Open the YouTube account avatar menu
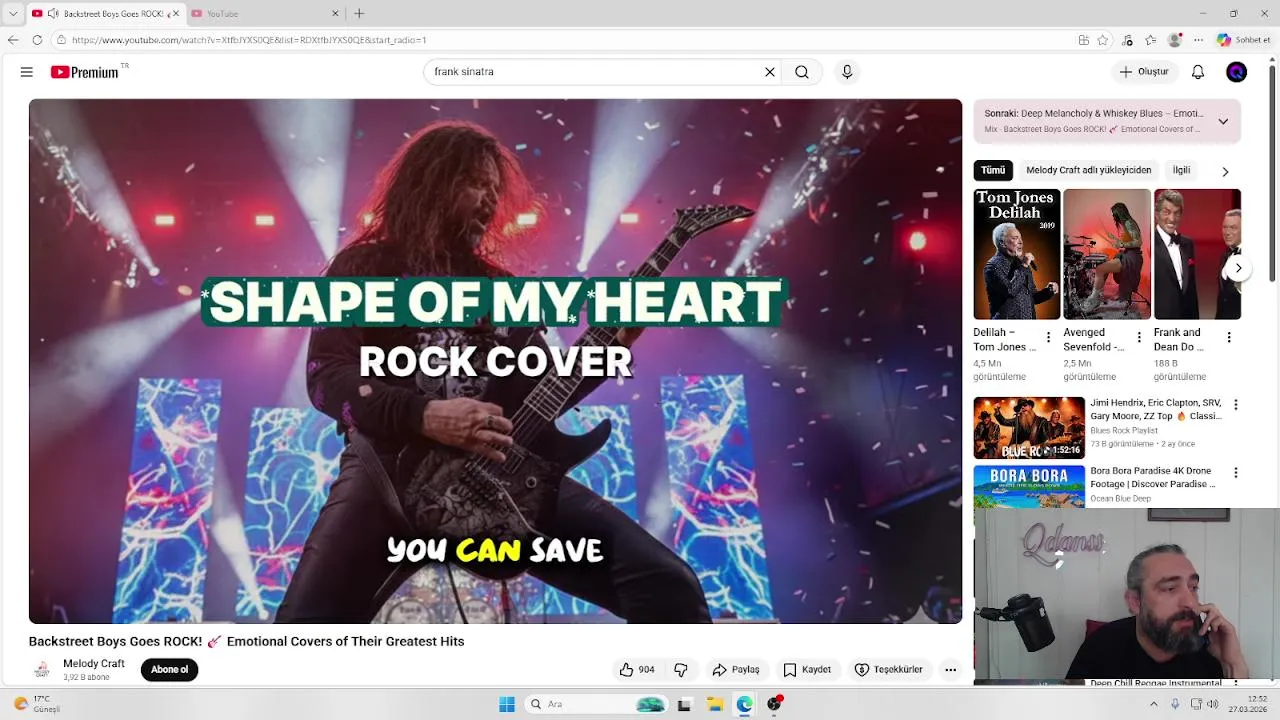 (x=1237, y=72)
